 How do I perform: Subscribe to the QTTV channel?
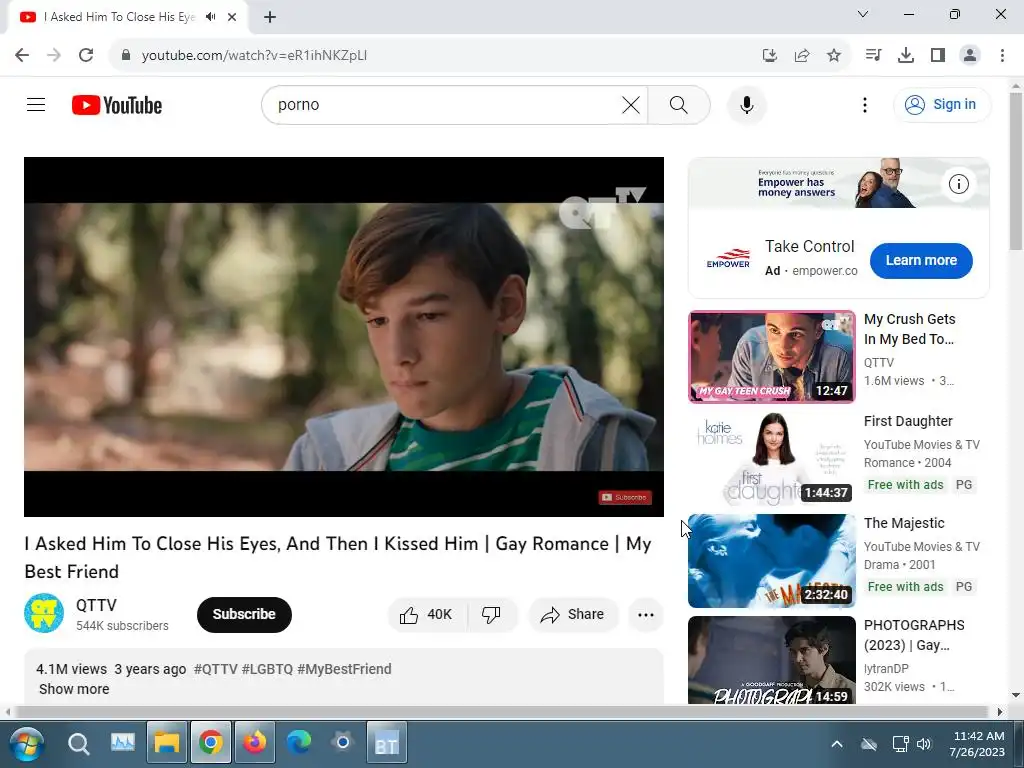point(244,615)
